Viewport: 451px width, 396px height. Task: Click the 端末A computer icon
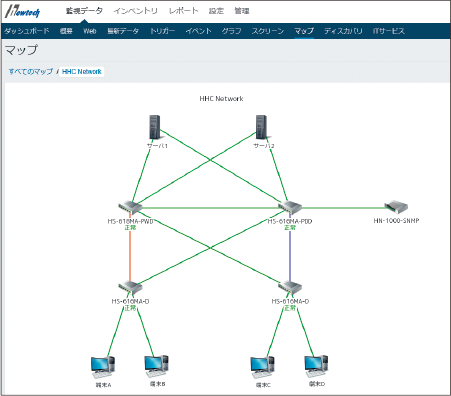coord(103,367)
